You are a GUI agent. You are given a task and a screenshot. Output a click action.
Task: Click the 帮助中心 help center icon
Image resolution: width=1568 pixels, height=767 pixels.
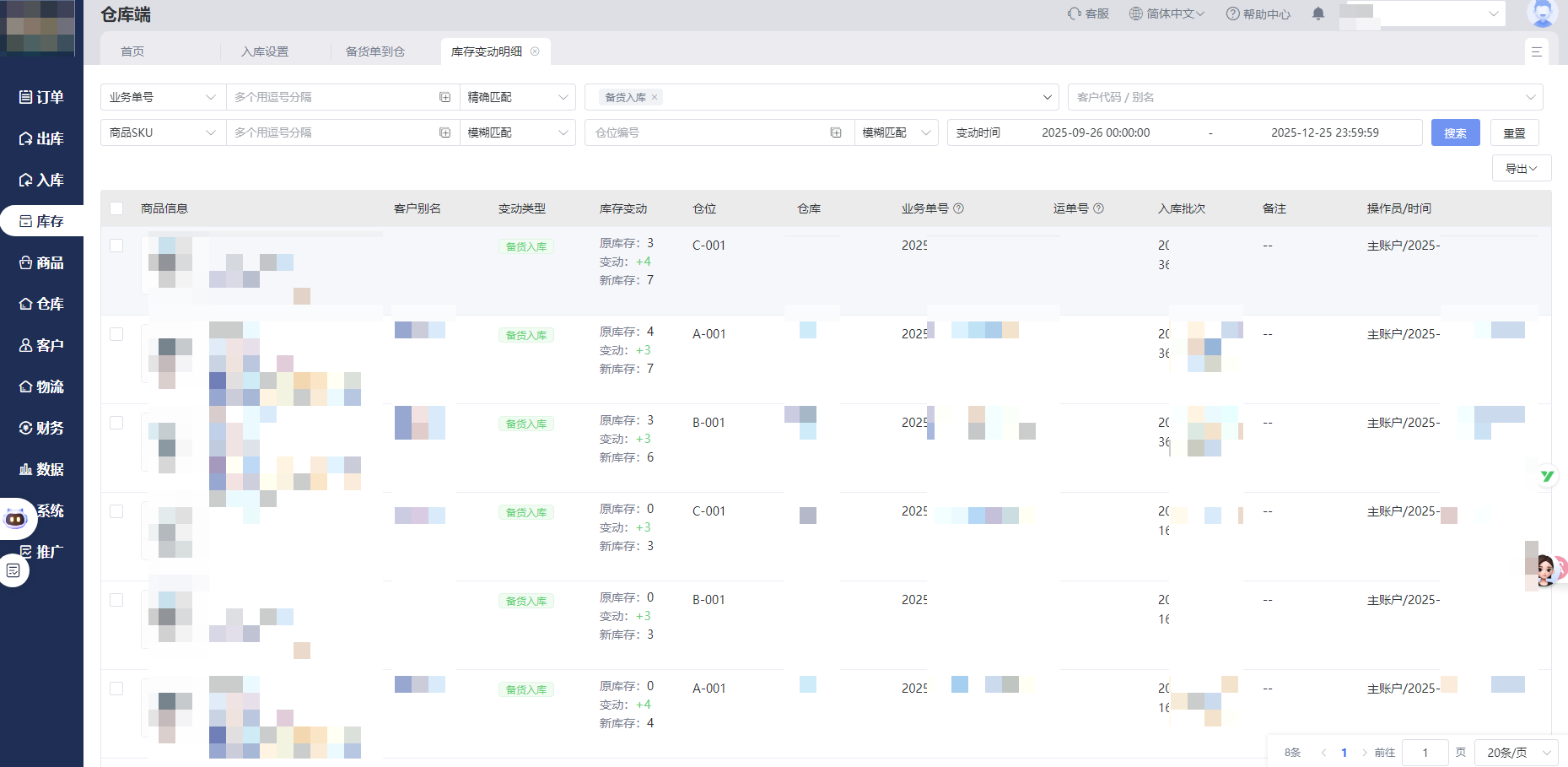coord(1232,14)
